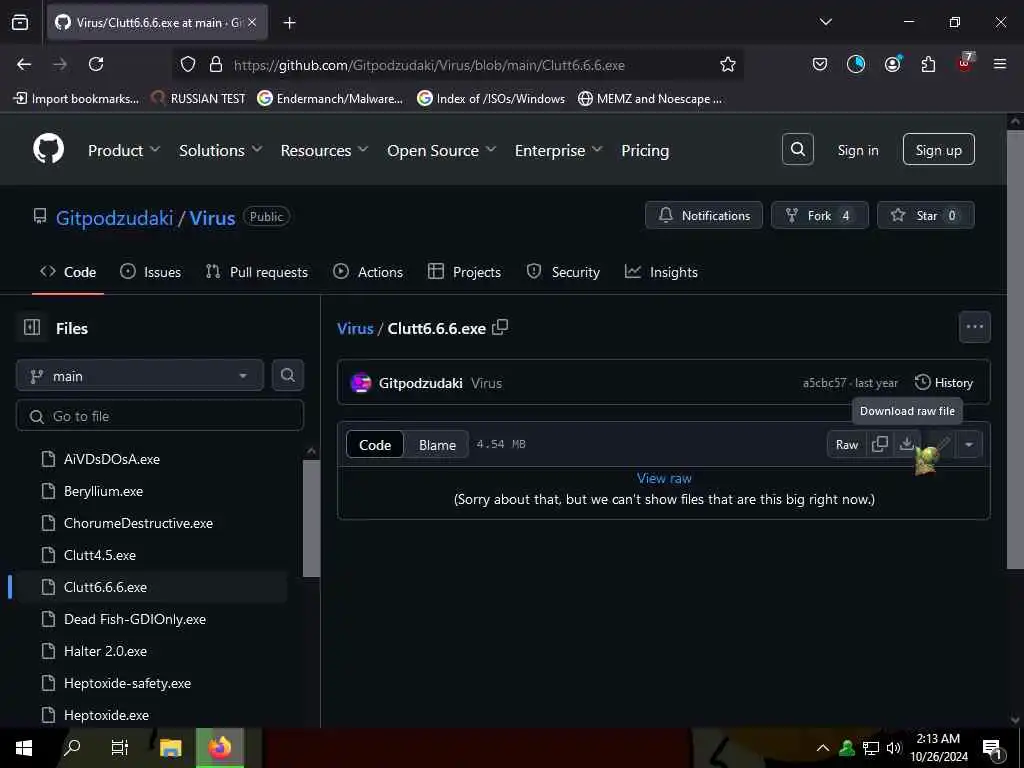Copy file path icon next to Clutt6.6.6.exe
Viewport: 1024px width, 768px height.
click(500, 327)
